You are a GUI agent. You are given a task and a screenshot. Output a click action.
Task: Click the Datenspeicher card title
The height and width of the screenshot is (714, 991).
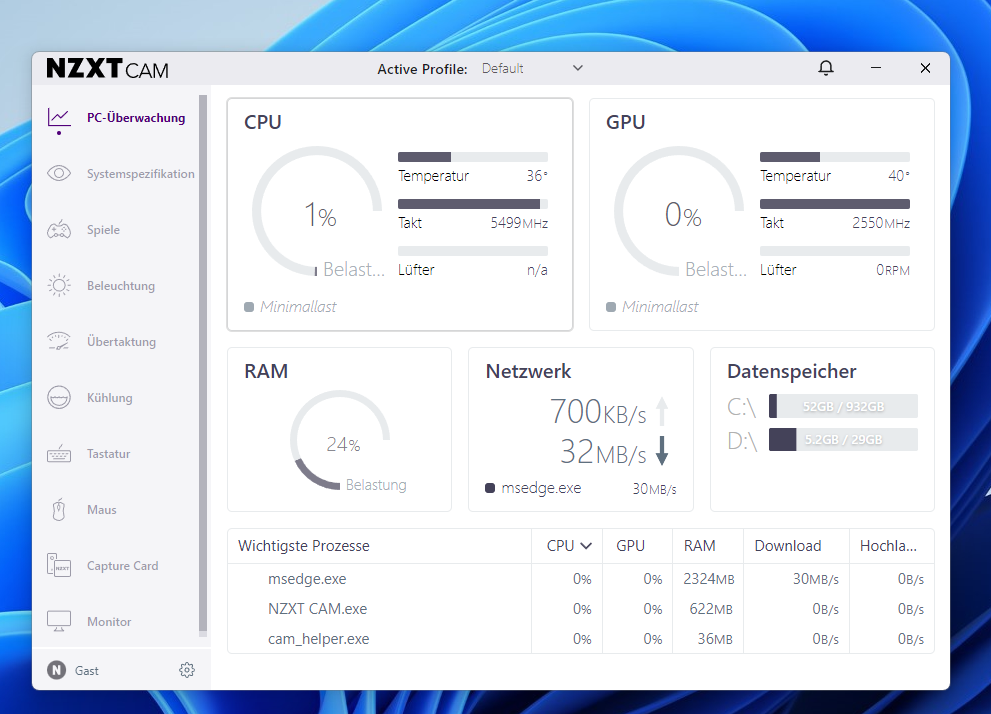tap(791, 371)
